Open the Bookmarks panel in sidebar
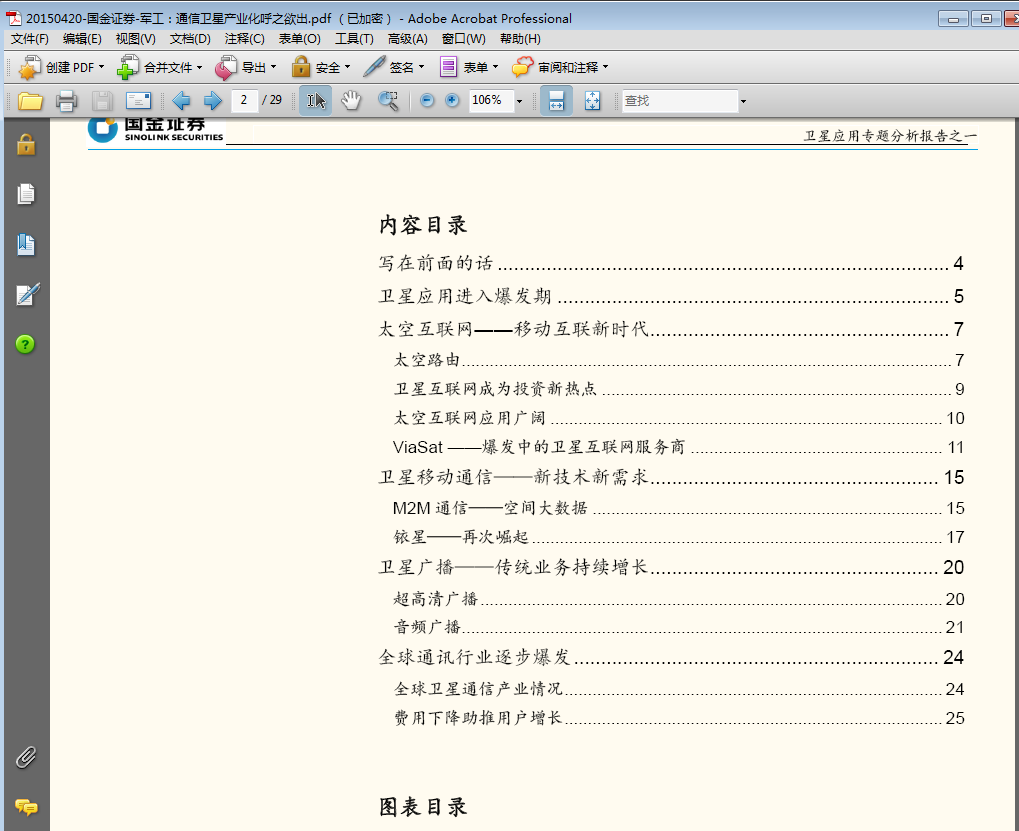Image resolution: width=1019 pixels, height=831 pixels. click(x=26, y=244)
